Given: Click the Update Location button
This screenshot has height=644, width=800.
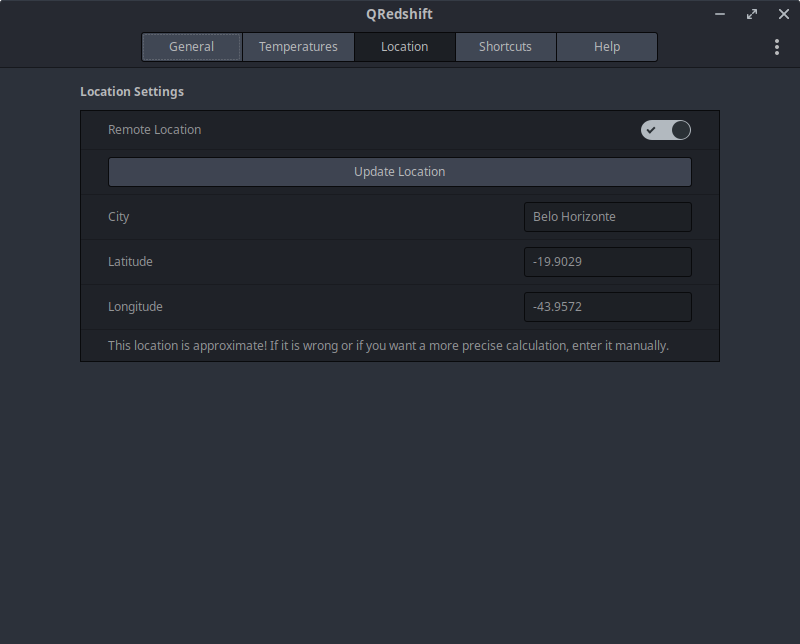Looking at the screenshot, I should (399, 172).
